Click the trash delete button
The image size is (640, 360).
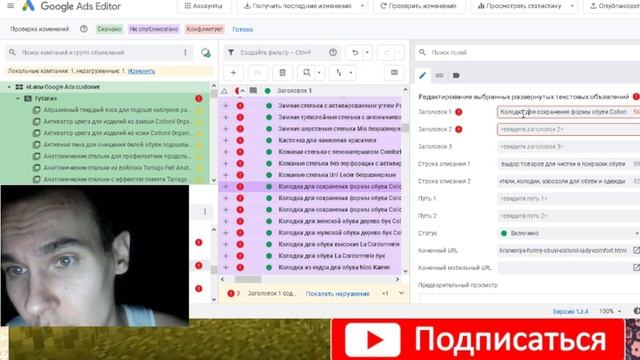click(282, 73)
